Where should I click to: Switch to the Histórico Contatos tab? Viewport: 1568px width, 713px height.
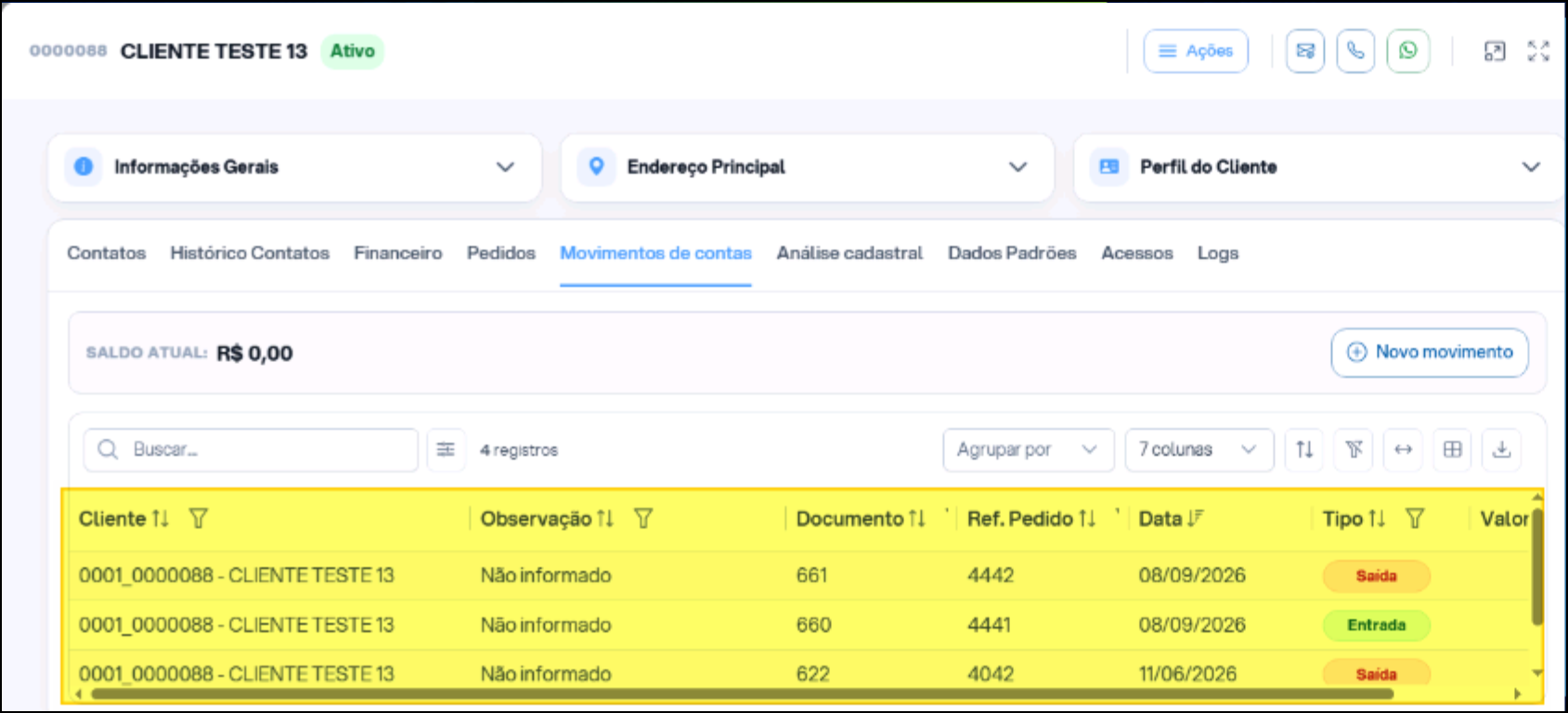pos(250,253)
